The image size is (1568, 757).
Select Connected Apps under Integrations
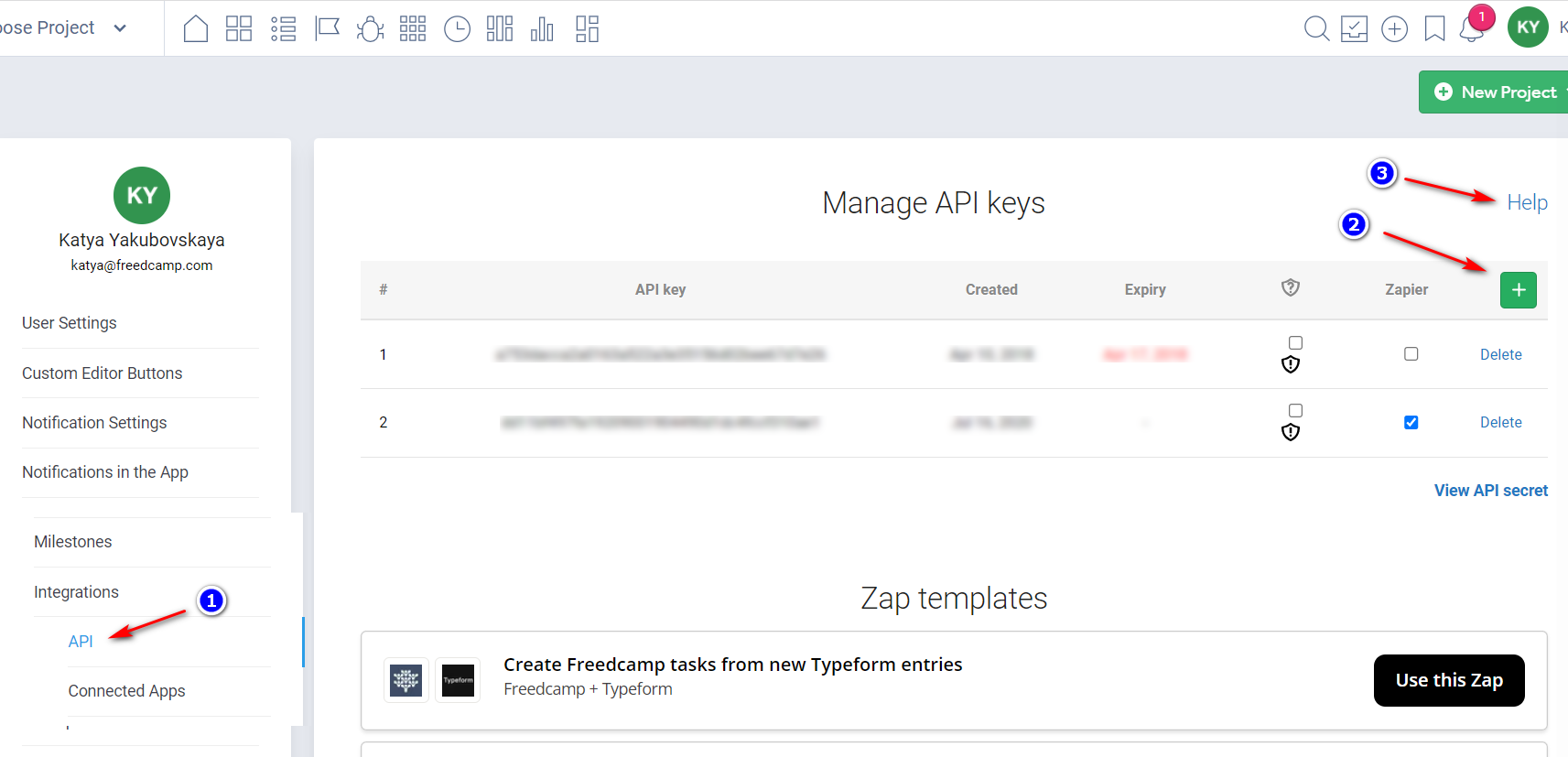pos(126,691)
